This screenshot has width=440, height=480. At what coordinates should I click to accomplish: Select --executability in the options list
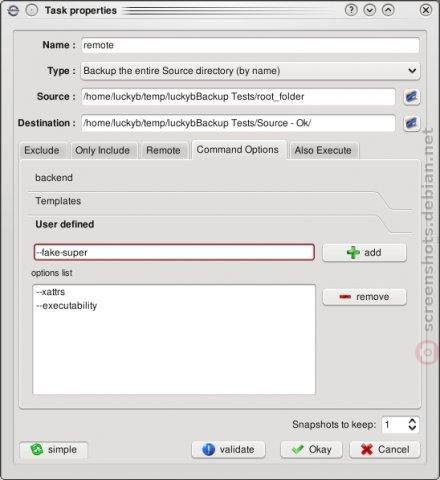click(67, 306)
